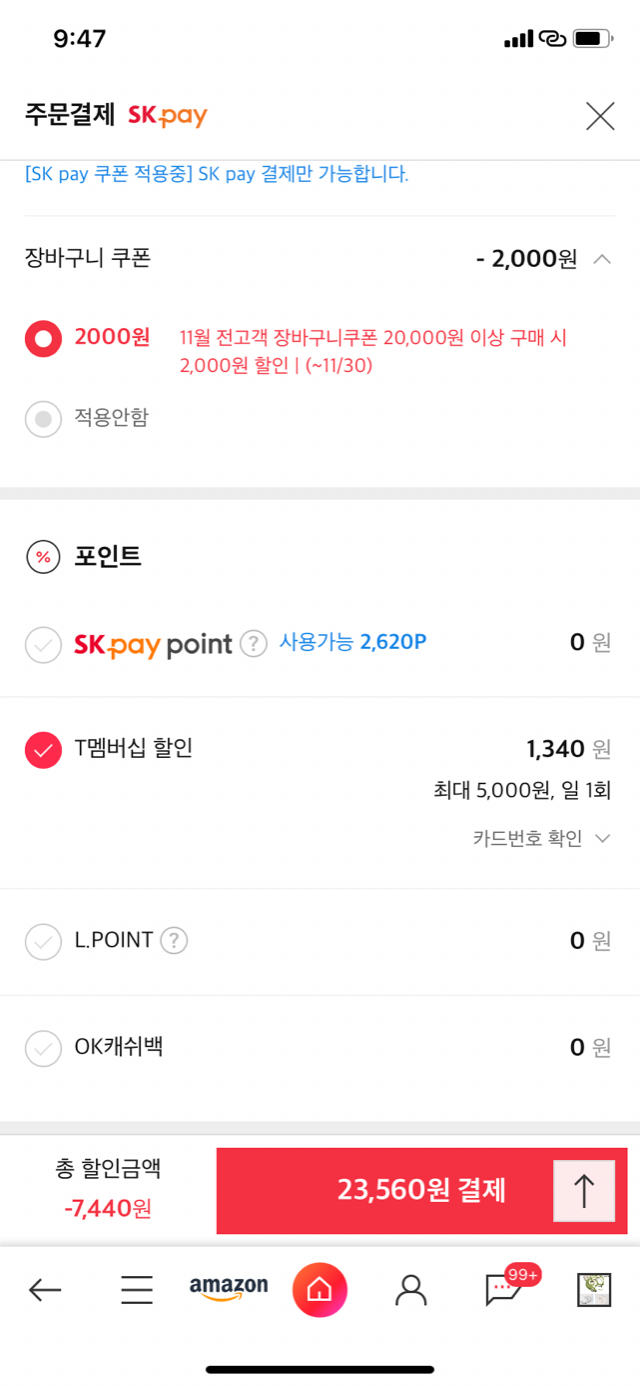Screen dimensions: 640x1386
Task: Select the 적용안함 radio option
Action: (43, 419)
